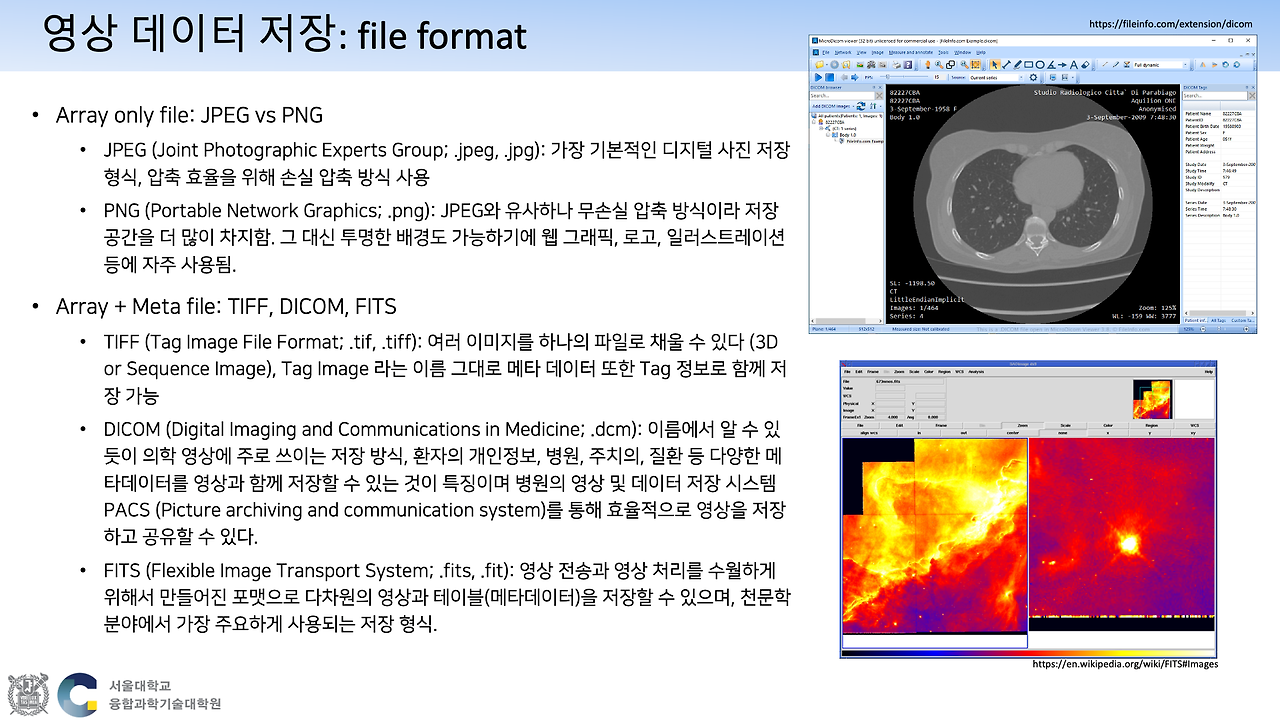Toggle cine playback with the play button
This screenshot has width=1280, height=720.
pyautogui.click(x=818, y=77)
